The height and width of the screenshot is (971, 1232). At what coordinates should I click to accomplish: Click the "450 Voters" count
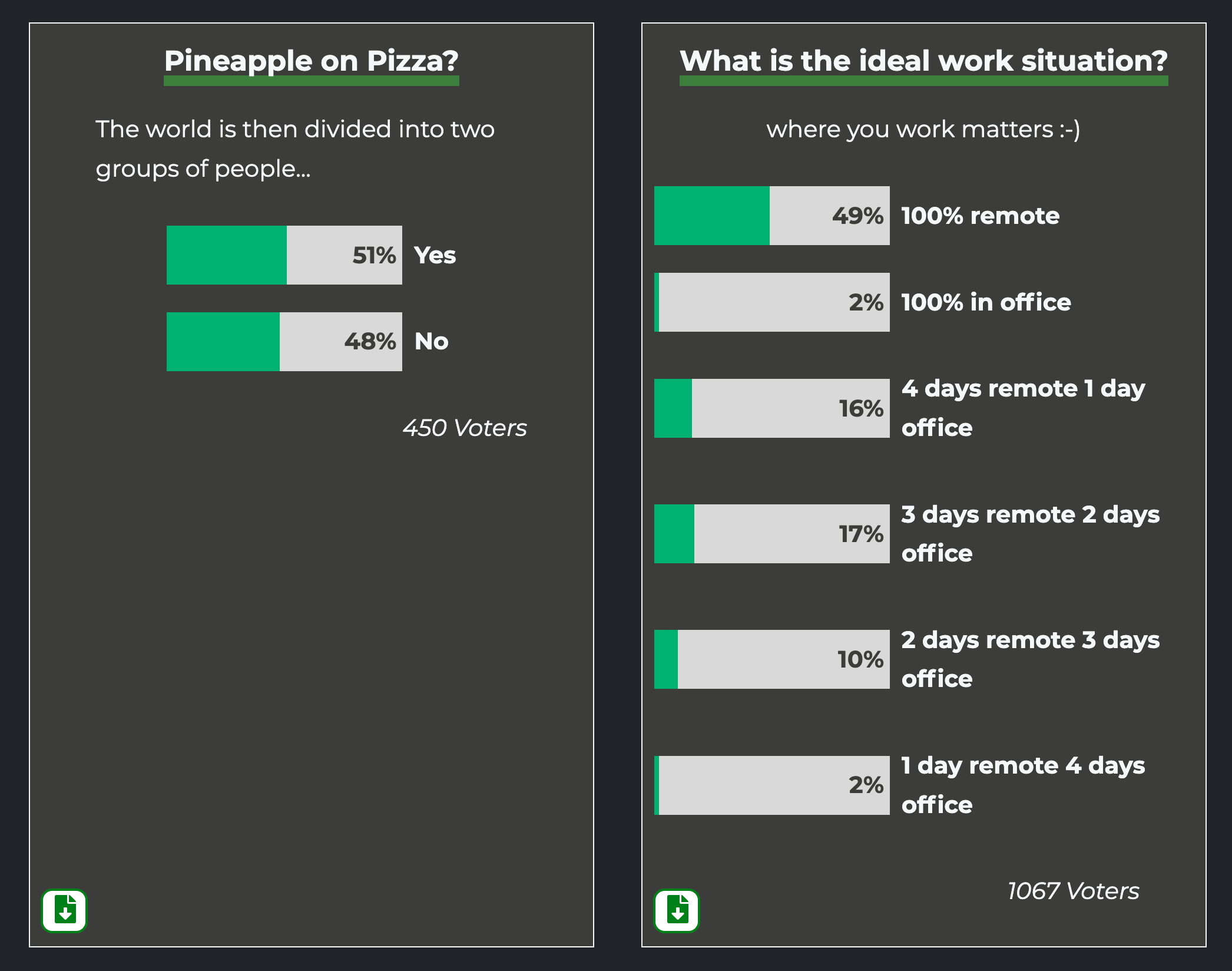(x=465, y=428)
